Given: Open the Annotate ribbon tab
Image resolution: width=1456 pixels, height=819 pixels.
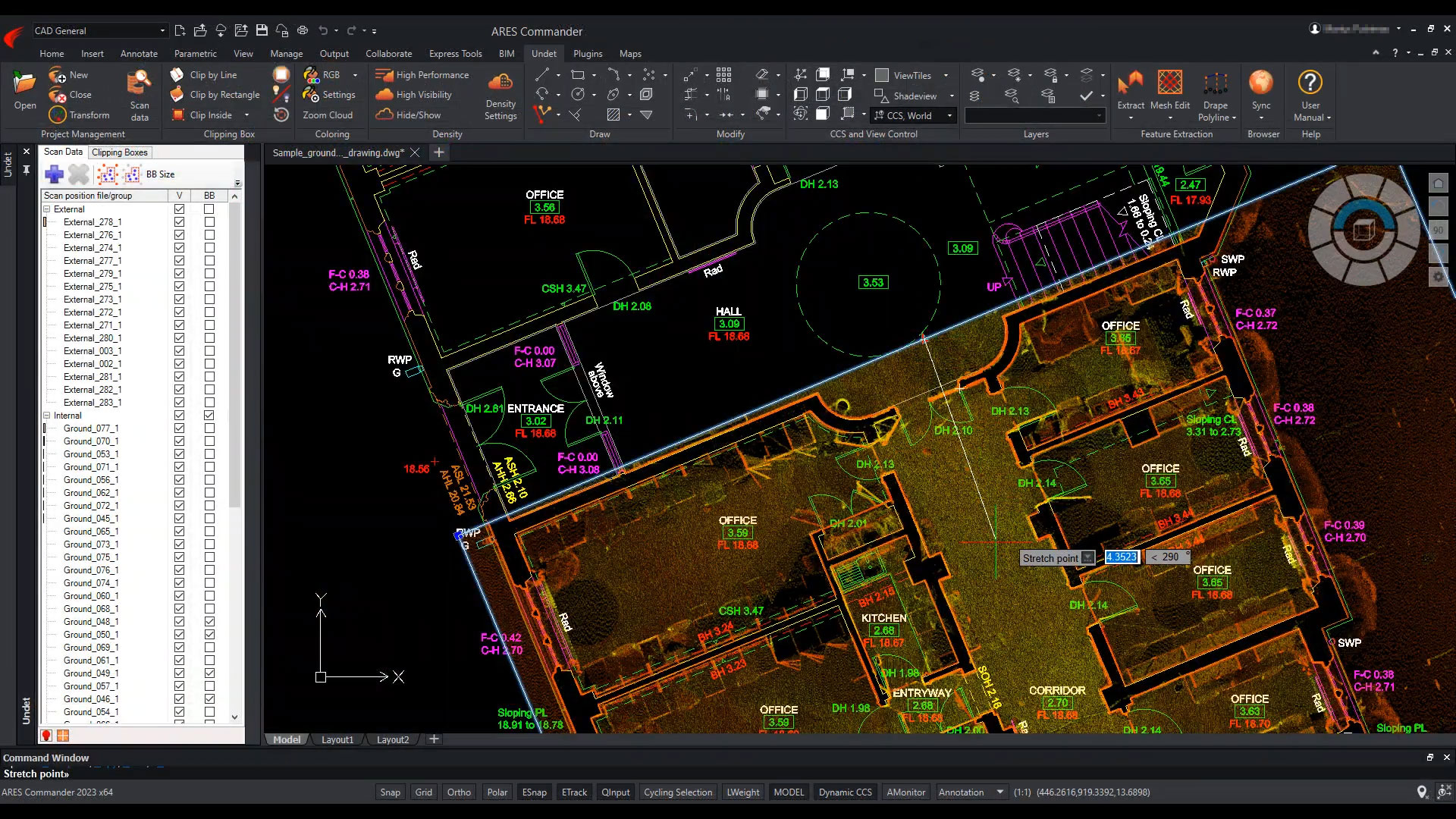Looking at the screenshot, I should coord(139,54).
